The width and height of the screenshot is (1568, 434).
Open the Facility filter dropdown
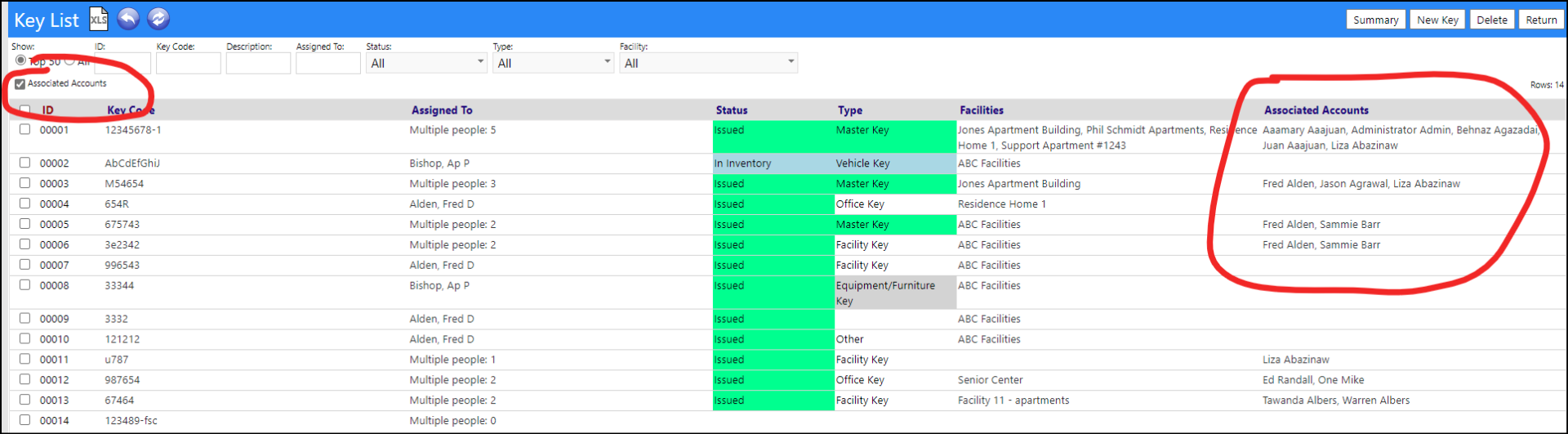point(708,63)
